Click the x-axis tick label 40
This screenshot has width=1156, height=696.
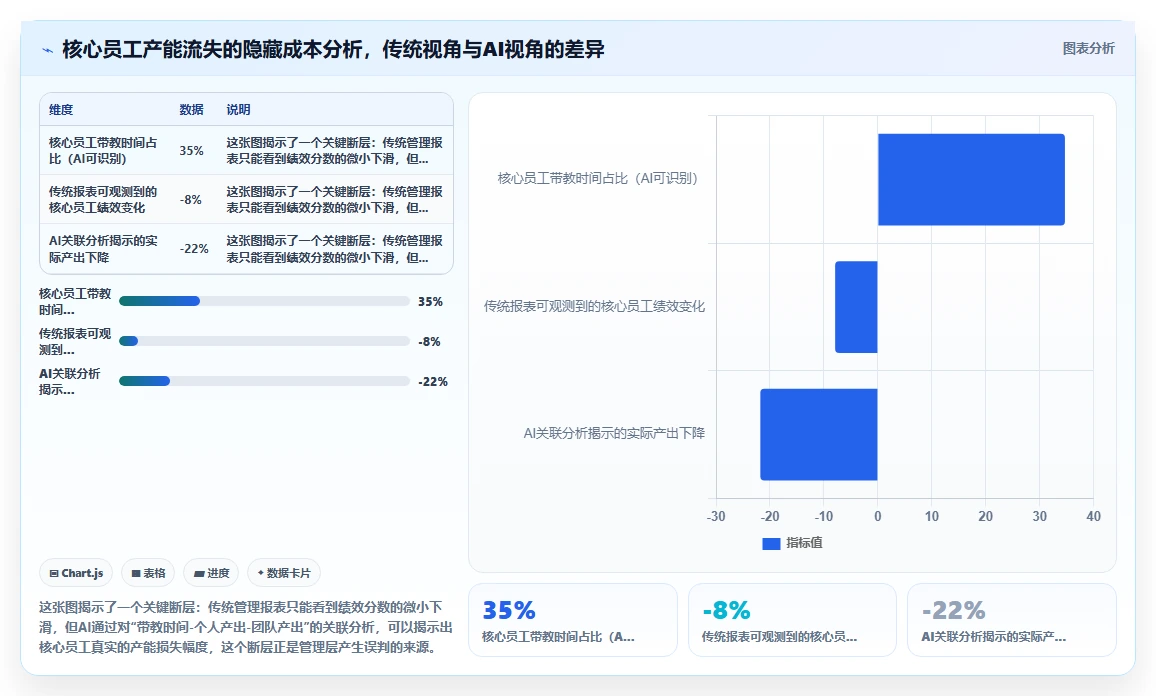click(x=1093, y=517)
